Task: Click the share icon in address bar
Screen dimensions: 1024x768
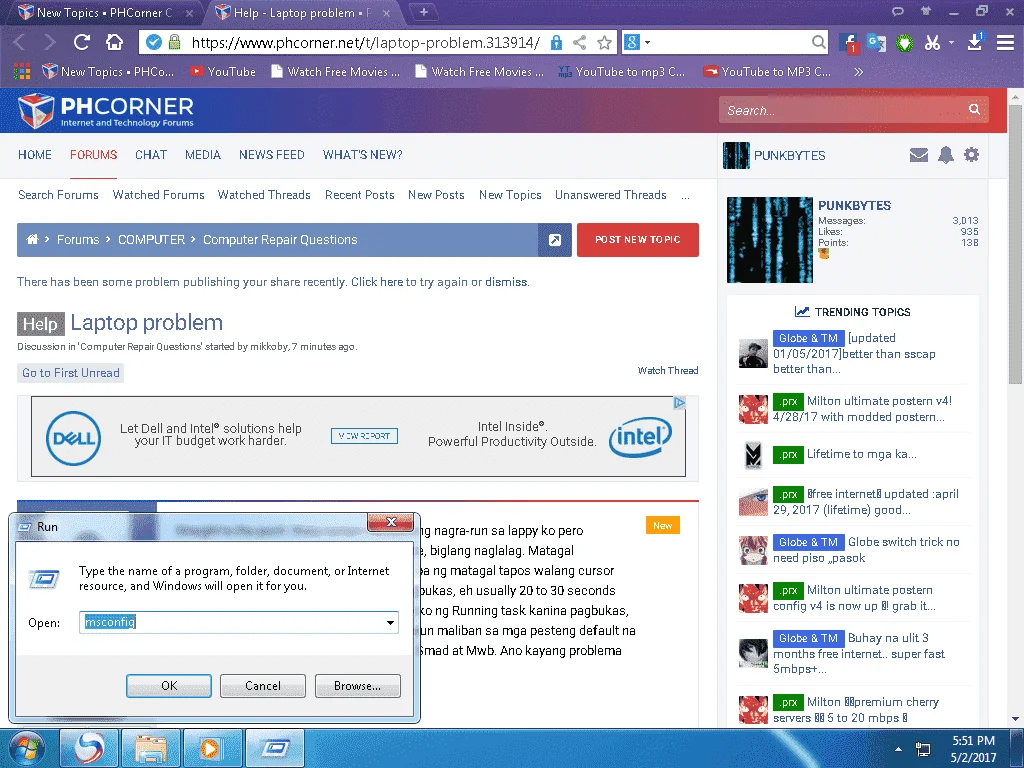Action: pyautogui.click(x=579, y=43)
